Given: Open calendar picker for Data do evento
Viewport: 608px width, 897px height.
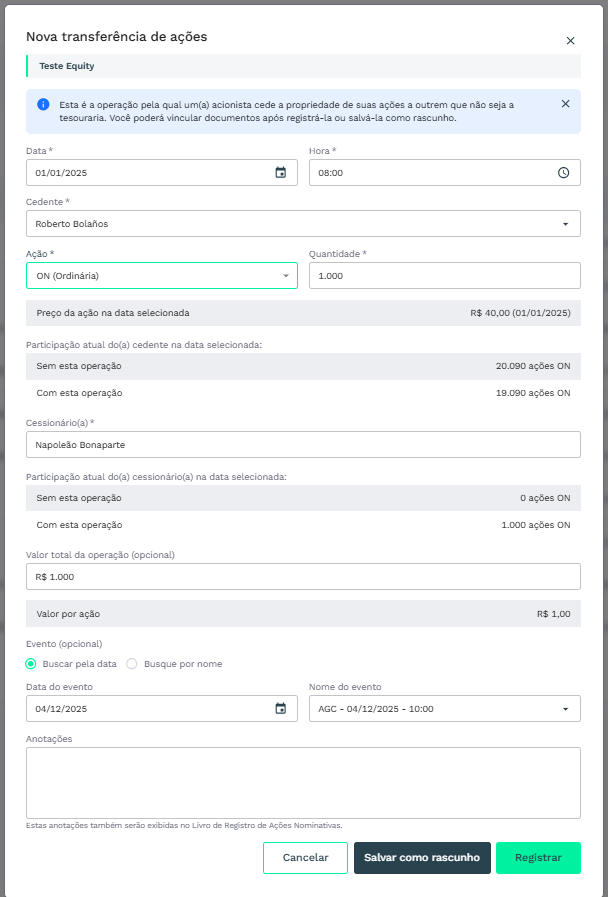Looking at the screenshot, I should 280,709.
